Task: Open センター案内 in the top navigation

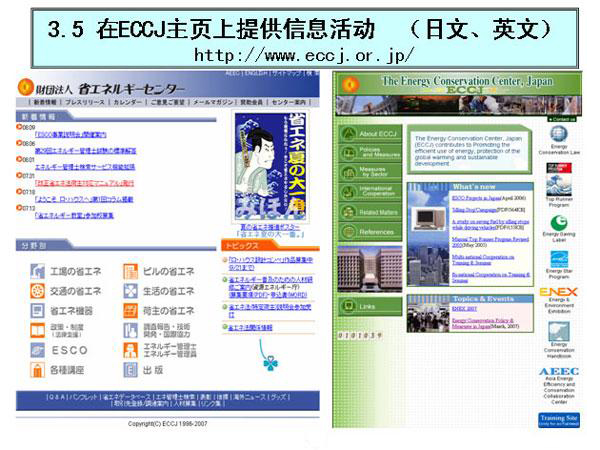Action: (x=289, y=102)
